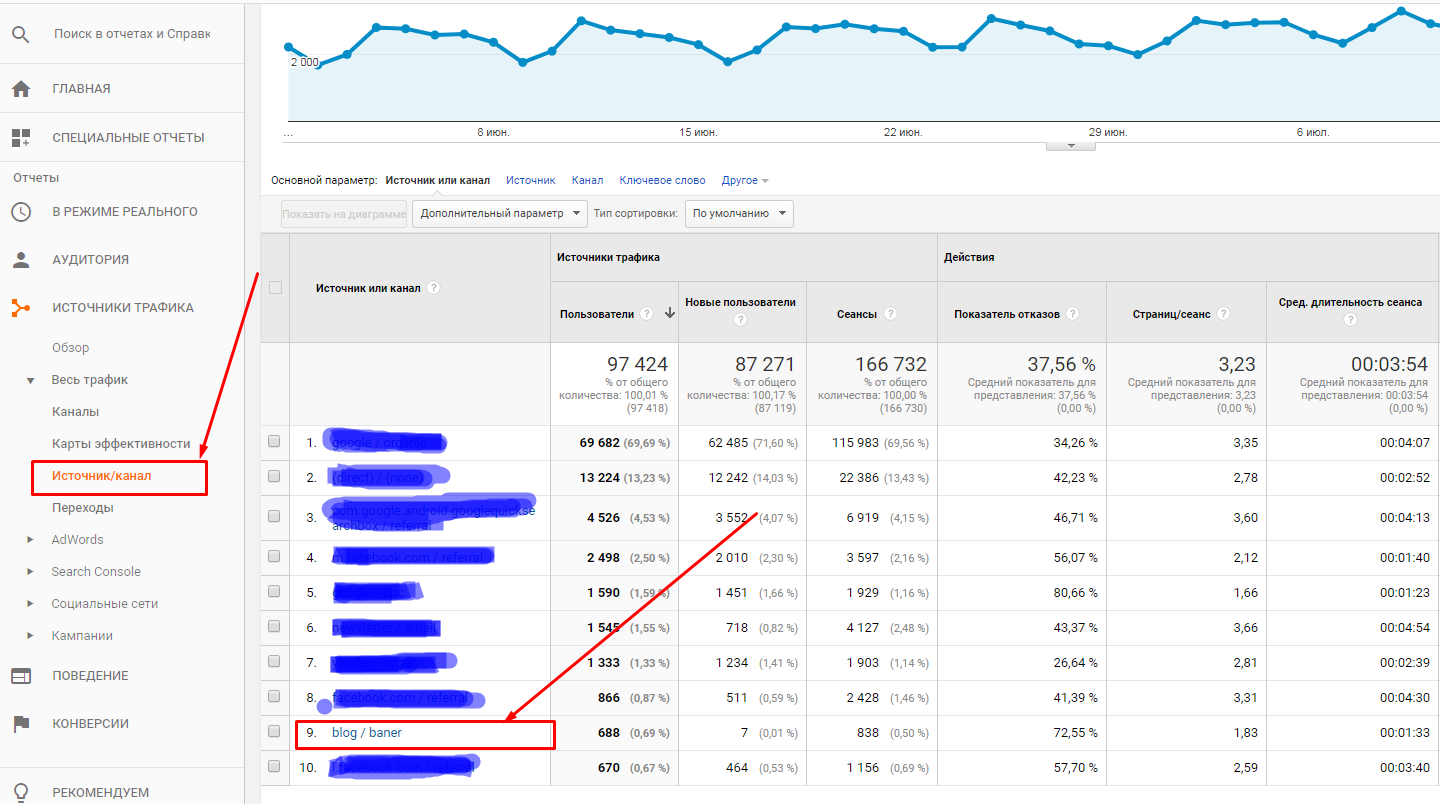Click the blog / baner source link
This screenshot has height=804, width=1440.
[367, 733]
